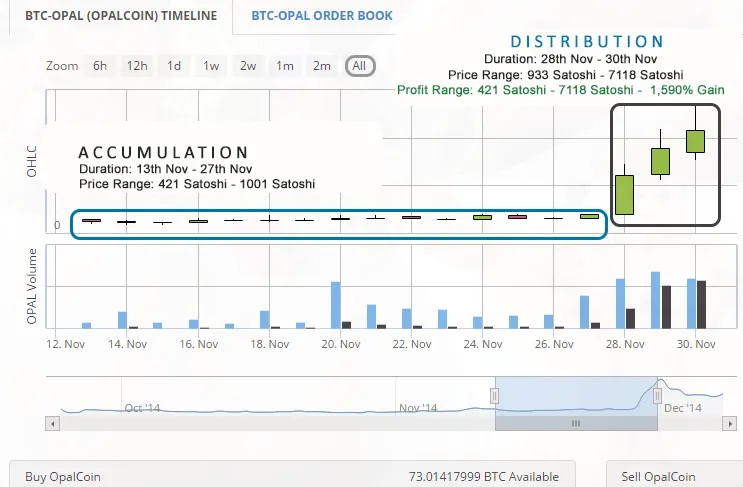Image resolution: width=743 pixels, height=487 pixels.
Task: Click the Sell OpalCoin panel header
Action: 675,474
